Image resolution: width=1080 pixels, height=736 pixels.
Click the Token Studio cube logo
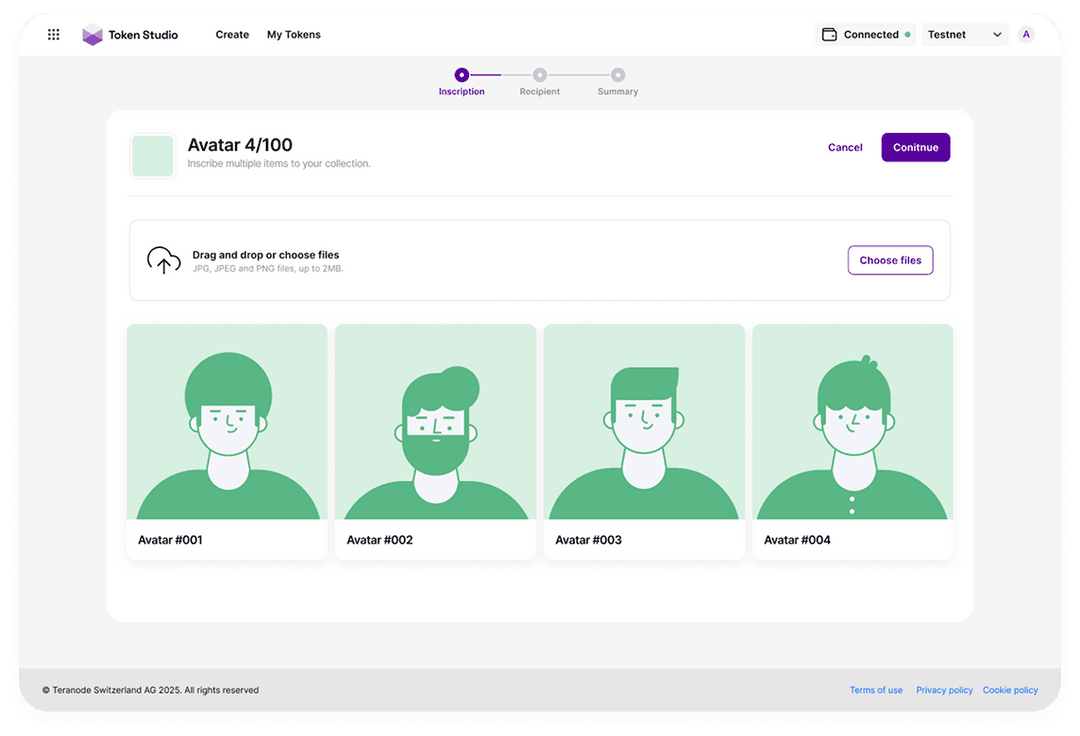92,35
